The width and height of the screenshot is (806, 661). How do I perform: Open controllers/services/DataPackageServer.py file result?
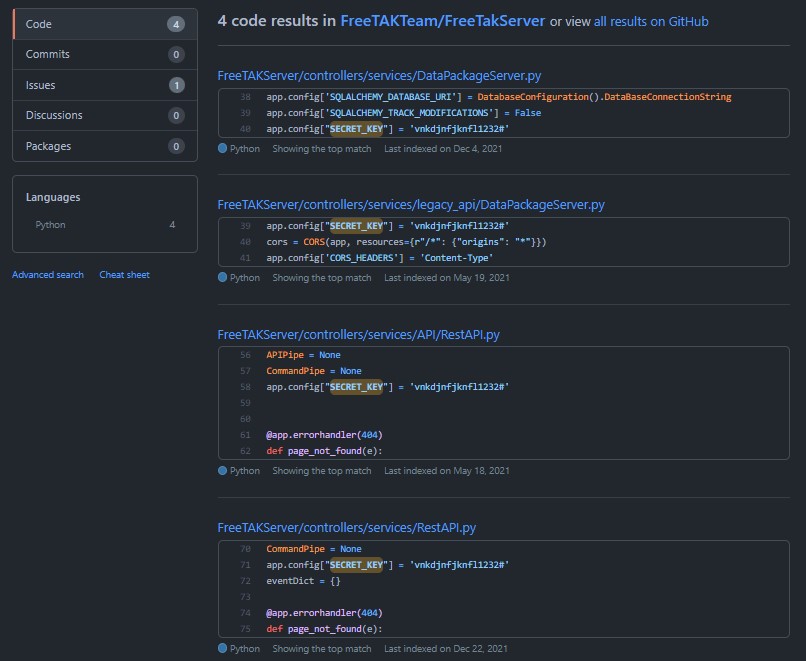tap(379, 76)
